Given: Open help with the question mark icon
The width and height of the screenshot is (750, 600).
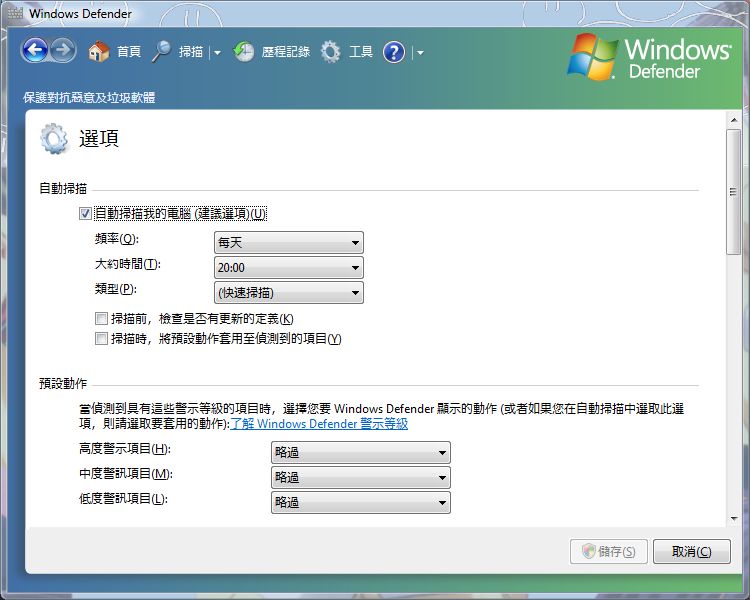Looking at the screenshot, I should click(x=394, y=52).
